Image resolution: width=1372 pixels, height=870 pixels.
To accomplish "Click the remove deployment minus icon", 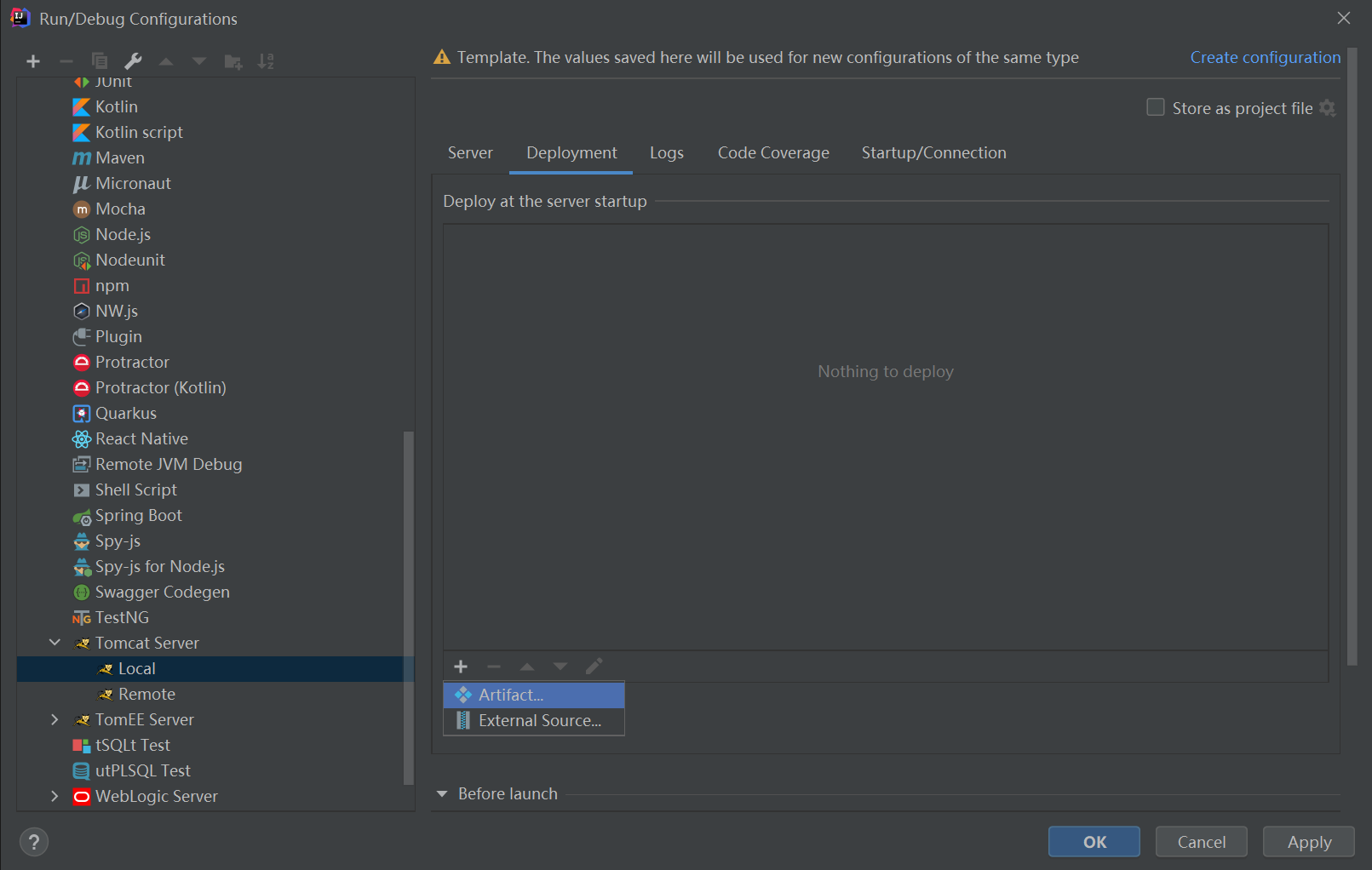I will coord(494,667).
